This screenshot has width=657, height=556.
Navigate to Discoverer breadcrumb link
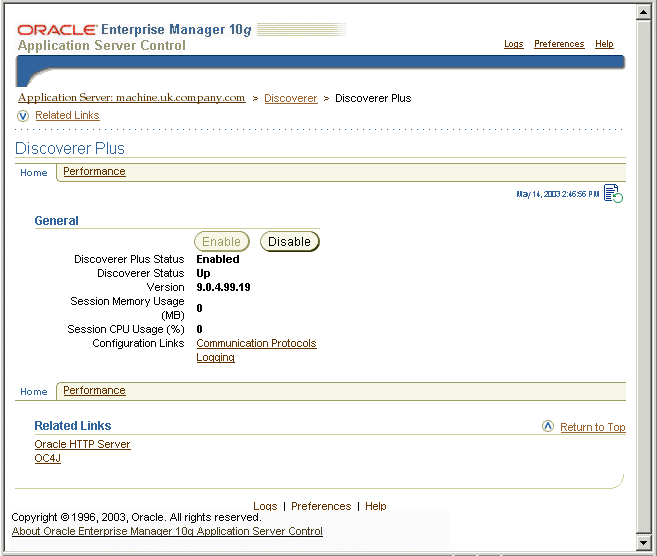click(291, 98)
